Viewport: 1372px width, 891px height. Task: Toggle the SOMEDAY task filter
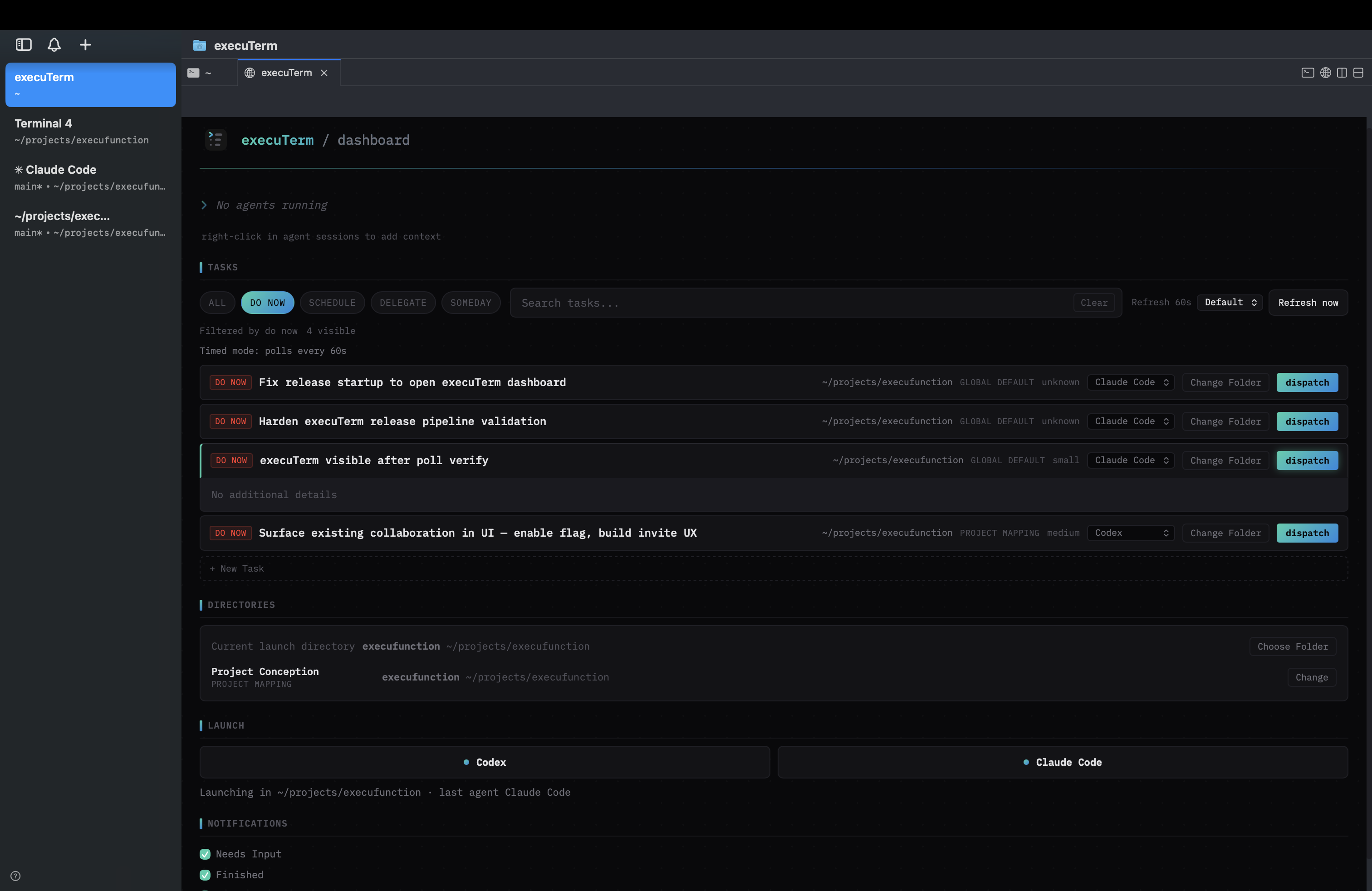[470, 302]
